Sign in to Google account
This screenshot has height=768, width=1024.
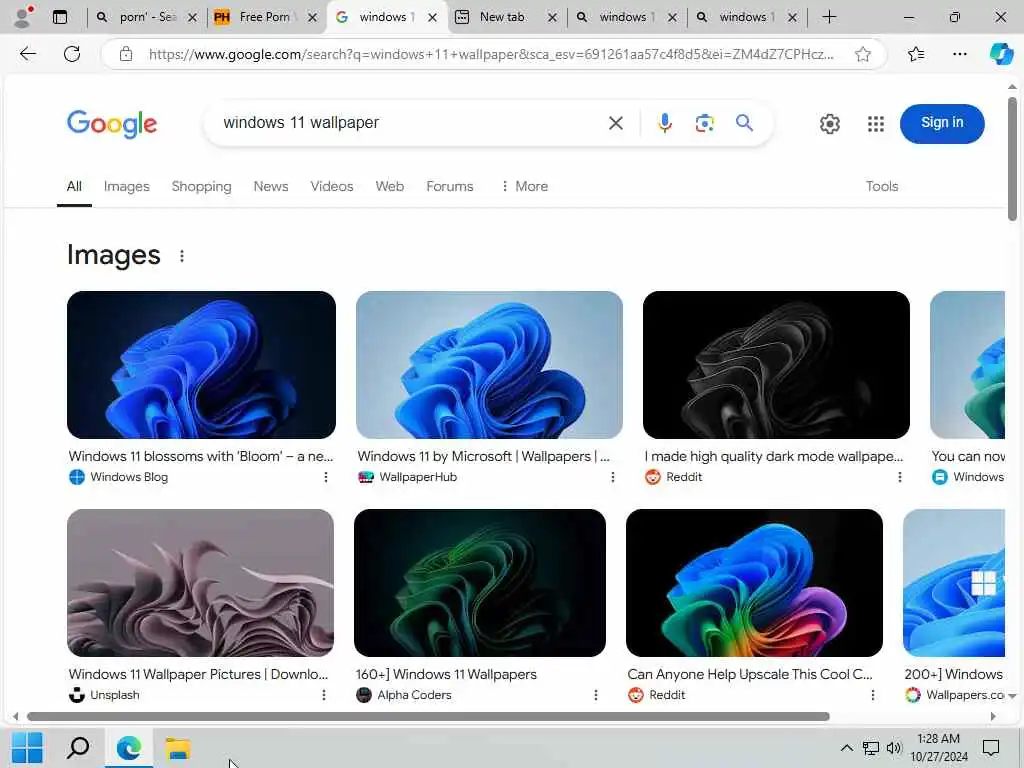942,123
